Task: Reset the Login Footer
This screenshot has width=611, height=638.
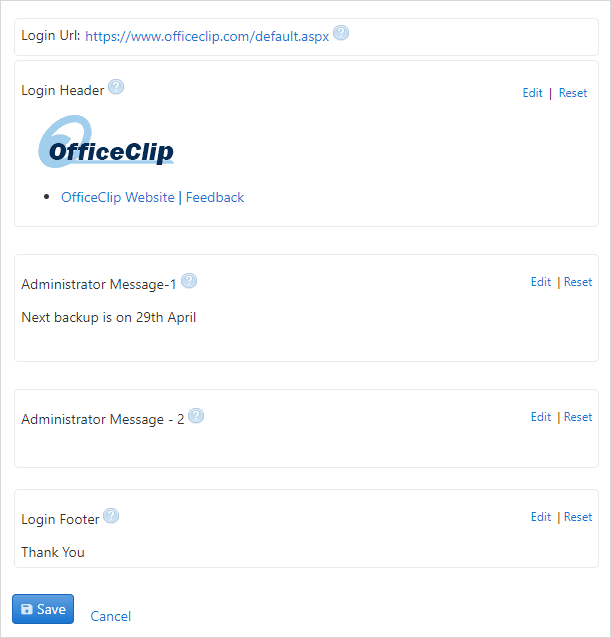Action: click(x=578, y=517)
